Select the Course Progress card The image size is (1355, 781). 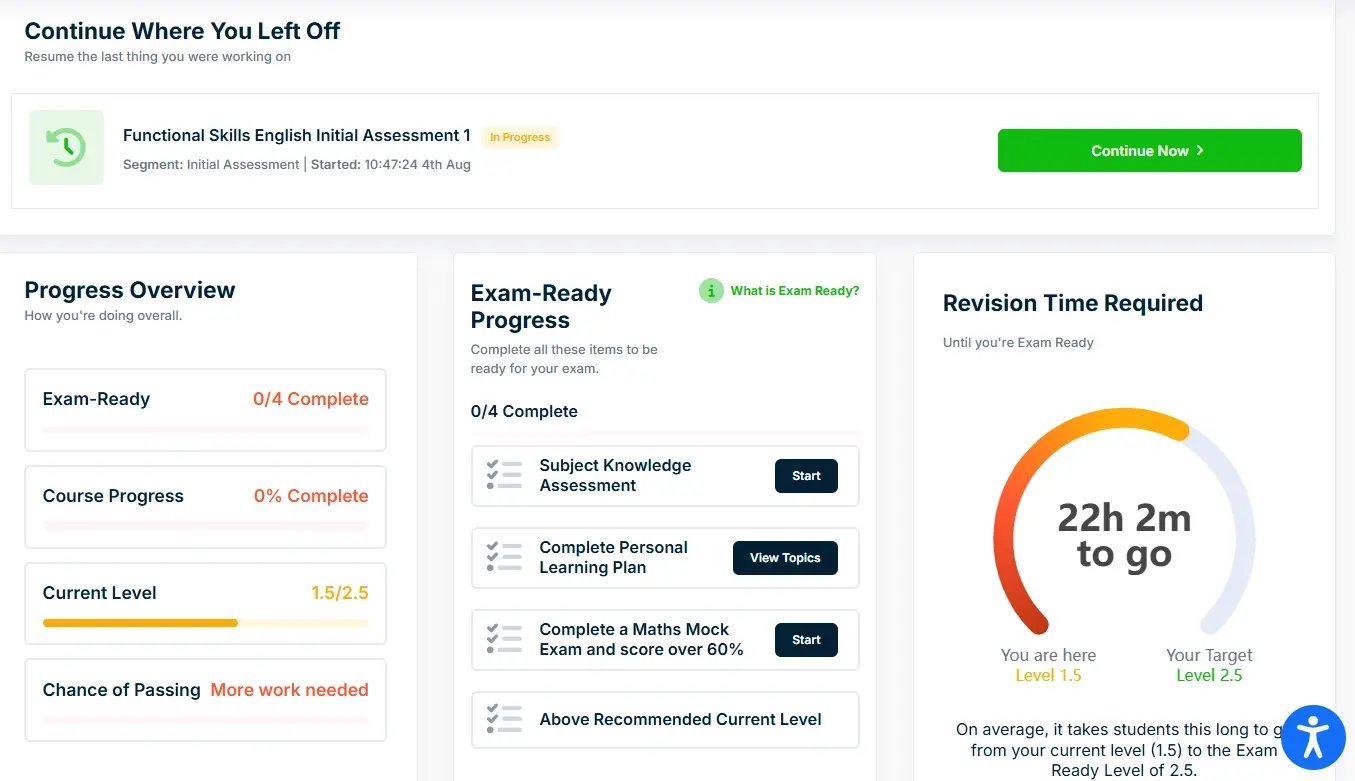pos(205,506)
